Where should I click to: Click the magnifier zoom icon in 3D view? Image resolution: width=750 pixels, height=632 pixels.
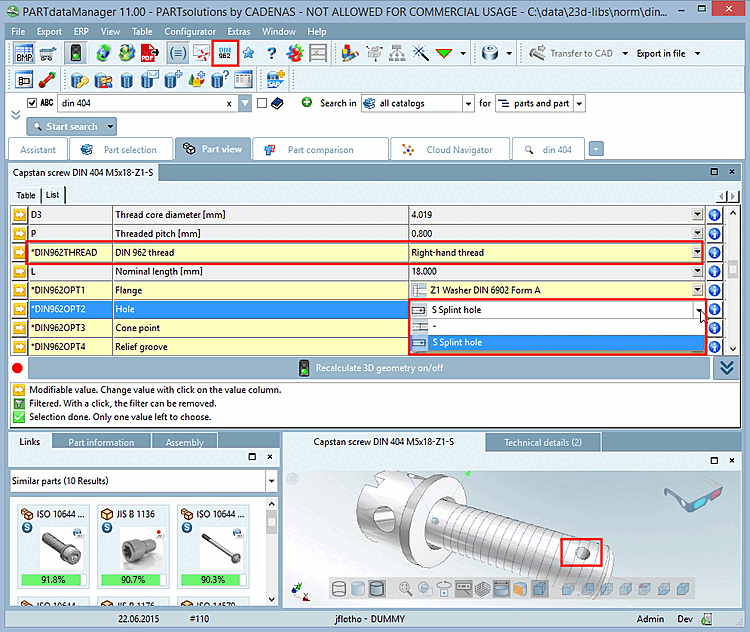[x=407, y=589]
